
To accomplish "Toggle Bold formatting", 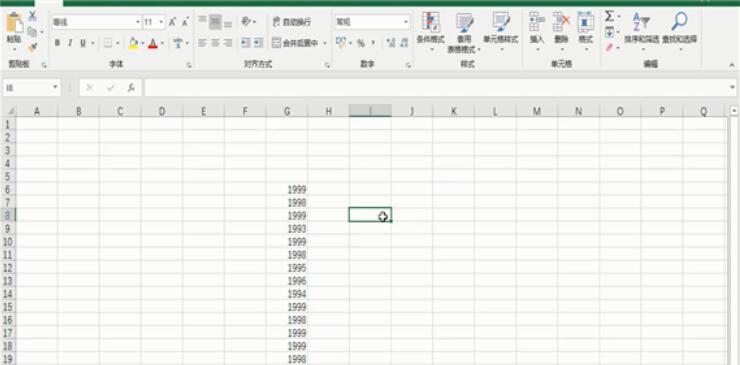I will [58, 43].
